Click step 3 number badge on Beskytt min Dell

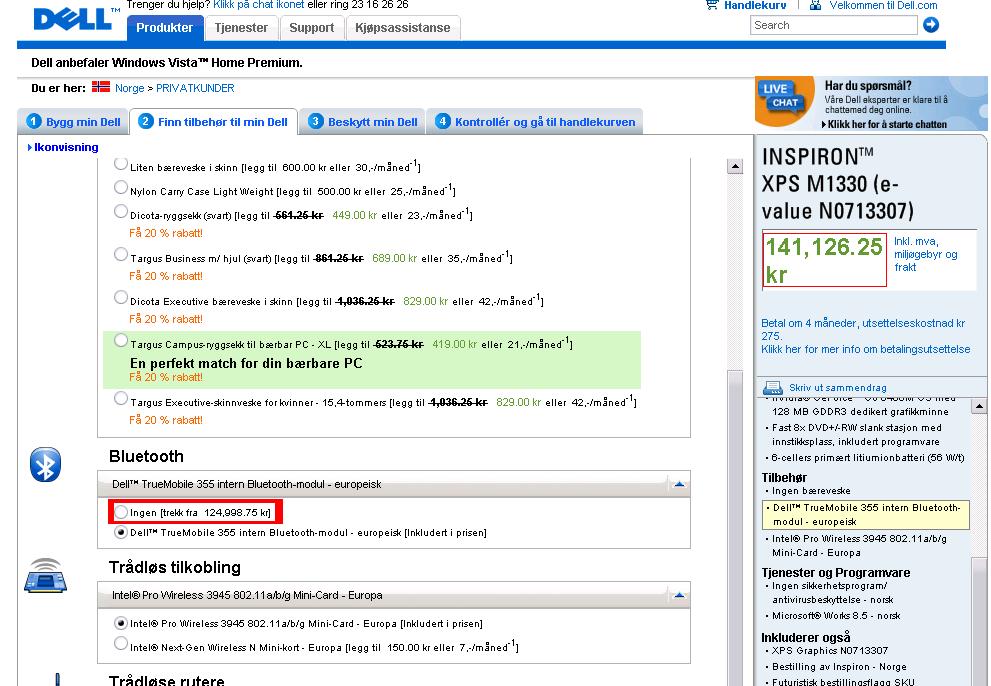(315, 121)
